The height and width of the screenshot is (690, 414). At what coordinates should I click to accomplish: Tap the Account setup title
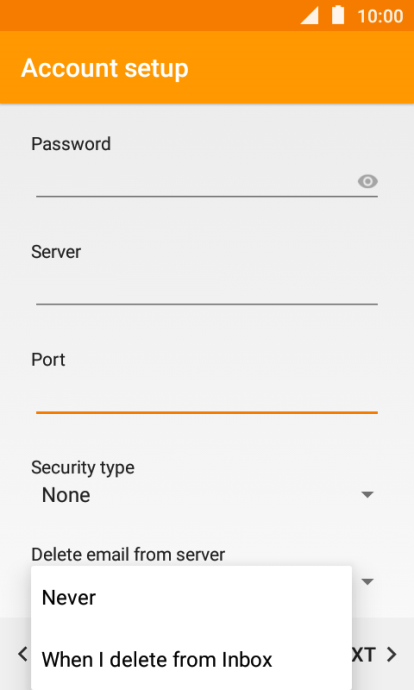point(105,69)
